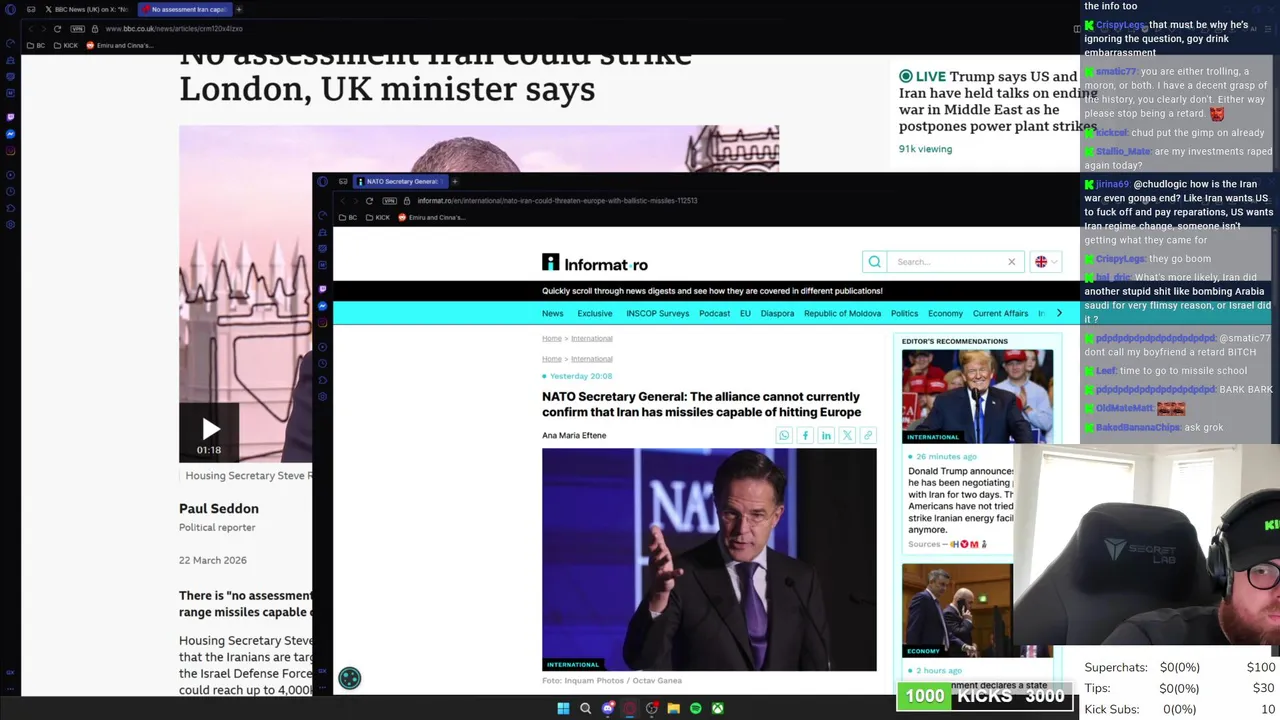
Task: Open Exclusive section in Informat nav
Action: pyautogui.click(x=595, y=313)
